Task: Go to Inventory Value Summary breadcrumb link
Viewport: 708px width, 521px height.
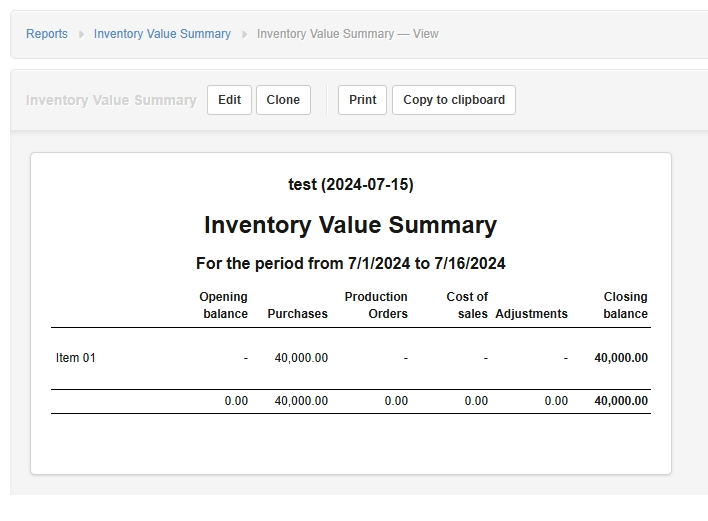Action: 162,34
